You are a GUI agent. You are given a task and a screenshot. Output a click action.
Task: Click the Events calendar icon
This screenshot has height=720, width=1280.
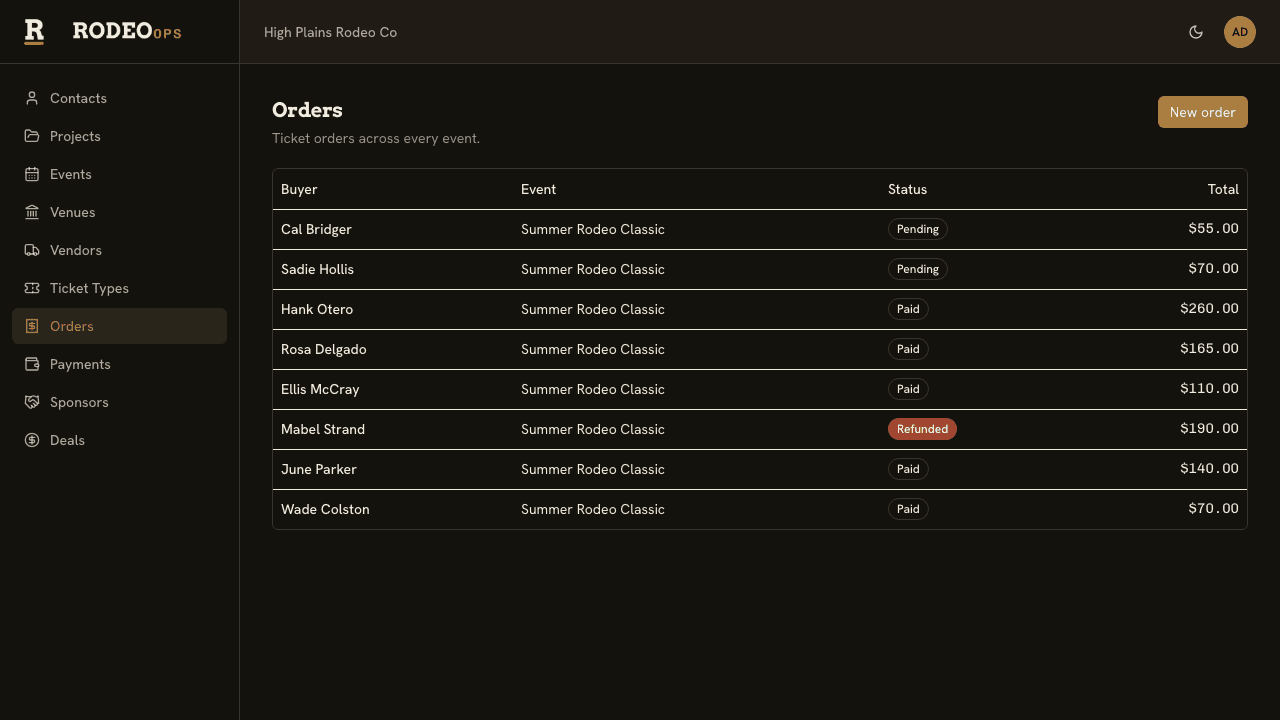click(x=32, y=174)
